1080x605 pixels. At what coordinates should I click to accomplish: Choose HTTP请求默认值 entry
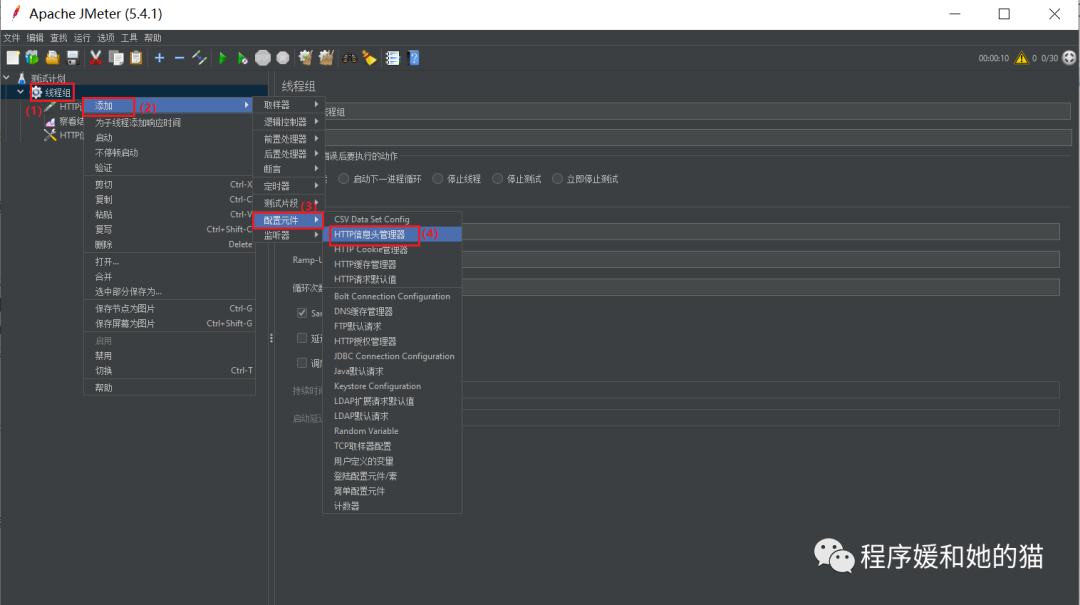[x=392, y=279]
